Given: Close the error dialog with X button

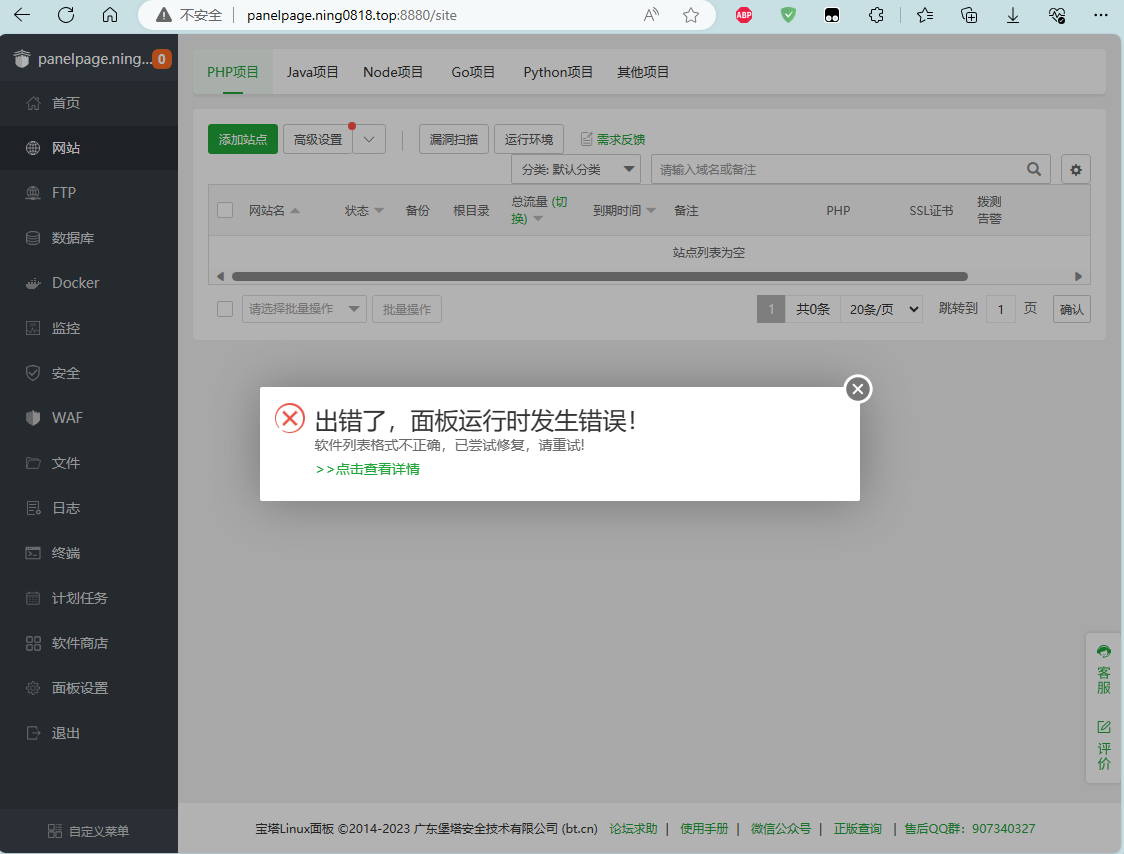Looking at the screenshot, I should [x=858, y=389].
